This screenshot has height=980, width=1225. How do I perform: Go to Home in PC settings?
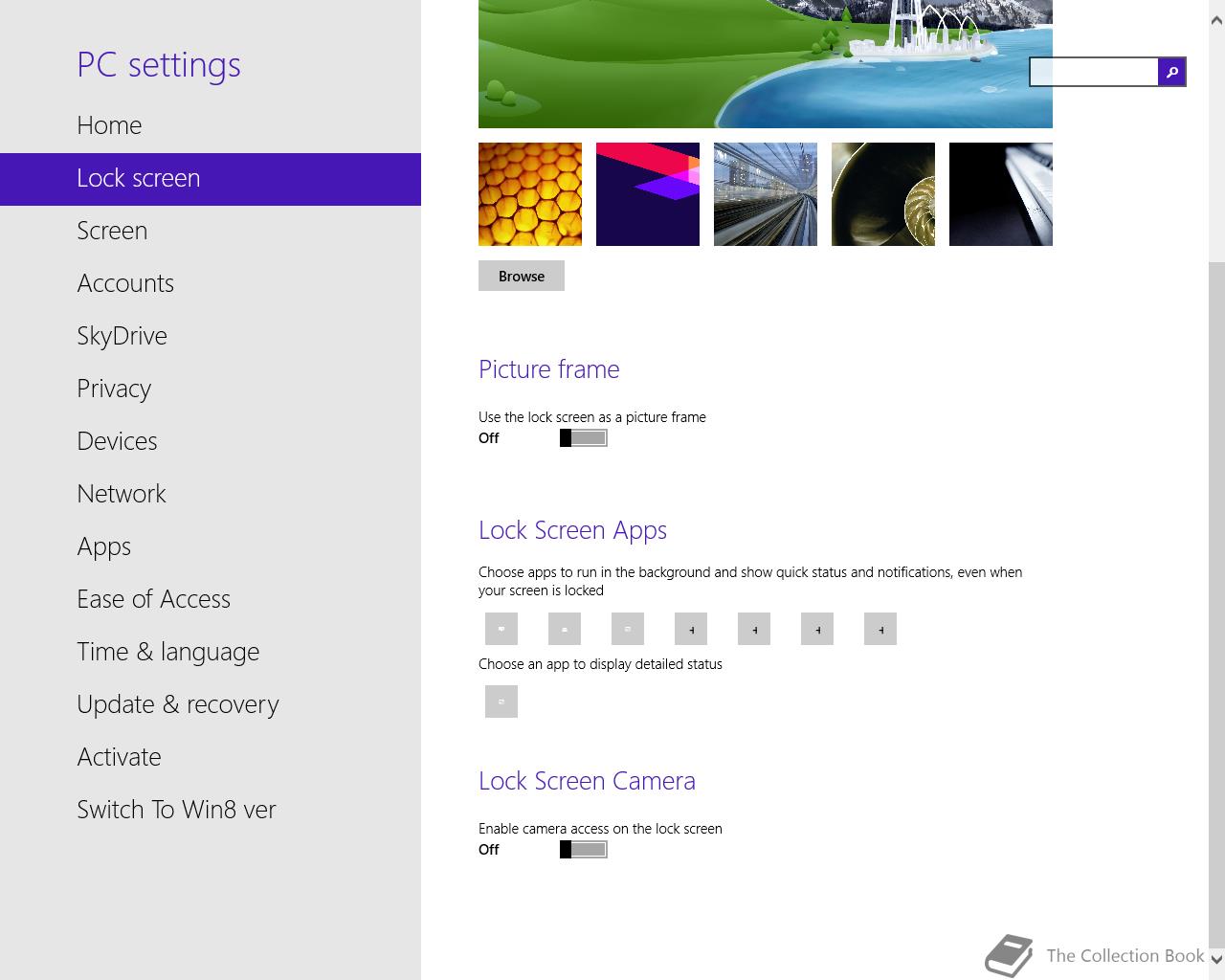(x=211, y=125)
